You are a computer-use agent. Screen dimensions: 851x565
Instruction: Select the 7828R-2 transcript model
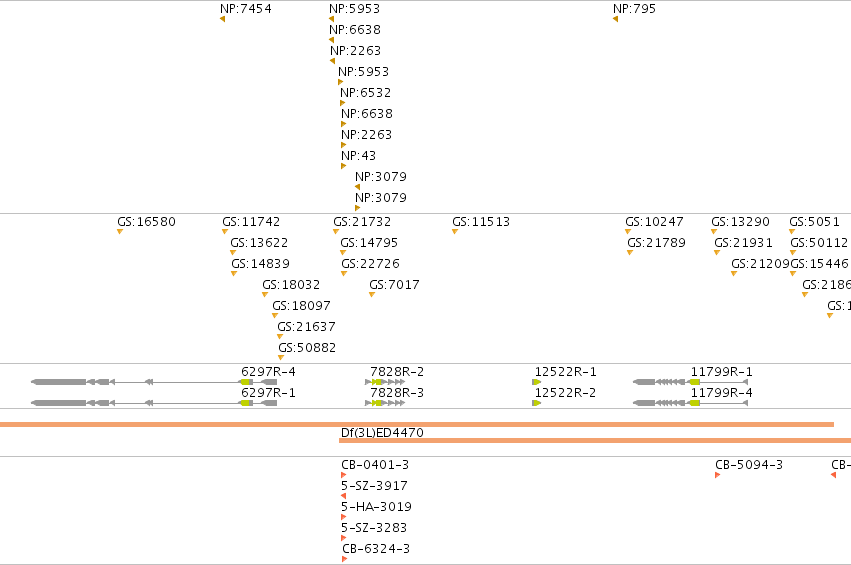click(385, 382)
